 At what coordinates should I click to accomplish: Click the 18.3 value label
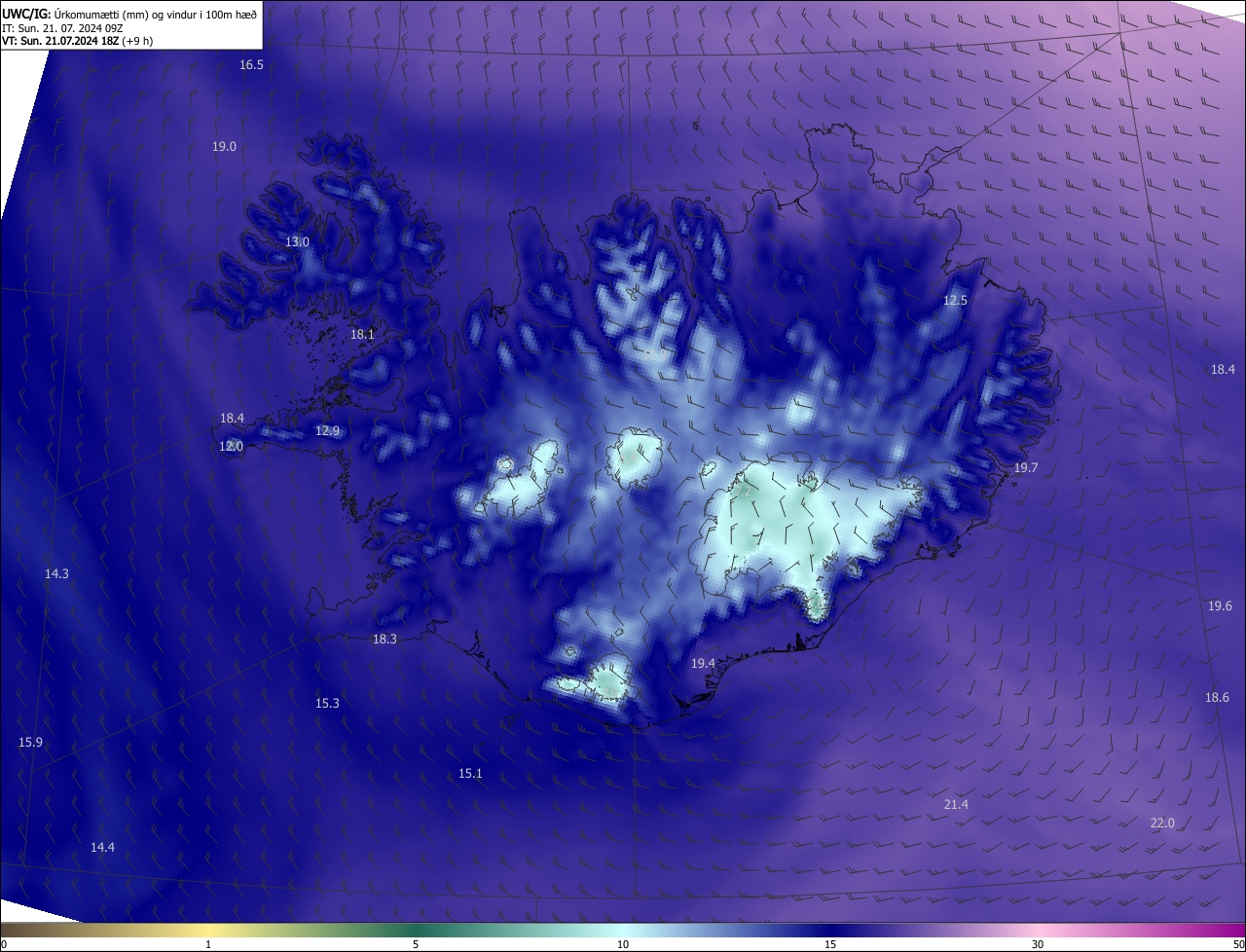coord(385,640)
